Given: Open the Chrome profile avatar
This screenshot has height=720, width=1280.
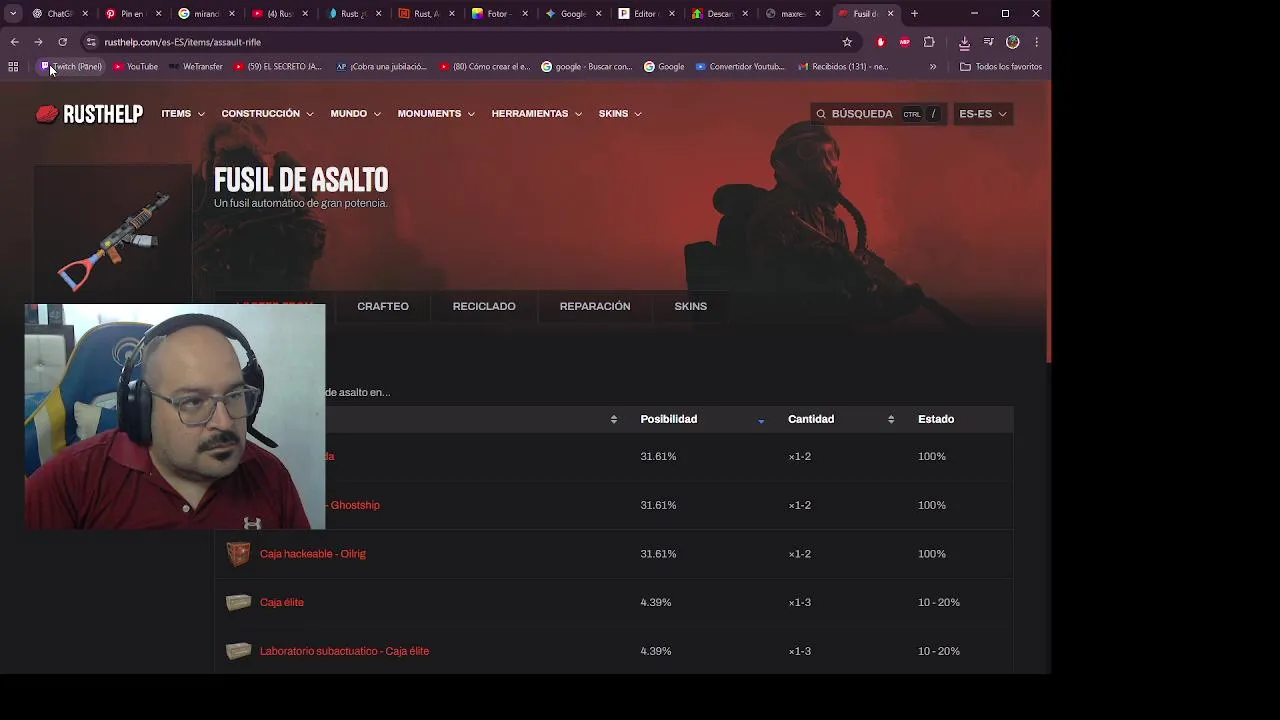Looking at the screenshot, I should (x=1012, y=42).
